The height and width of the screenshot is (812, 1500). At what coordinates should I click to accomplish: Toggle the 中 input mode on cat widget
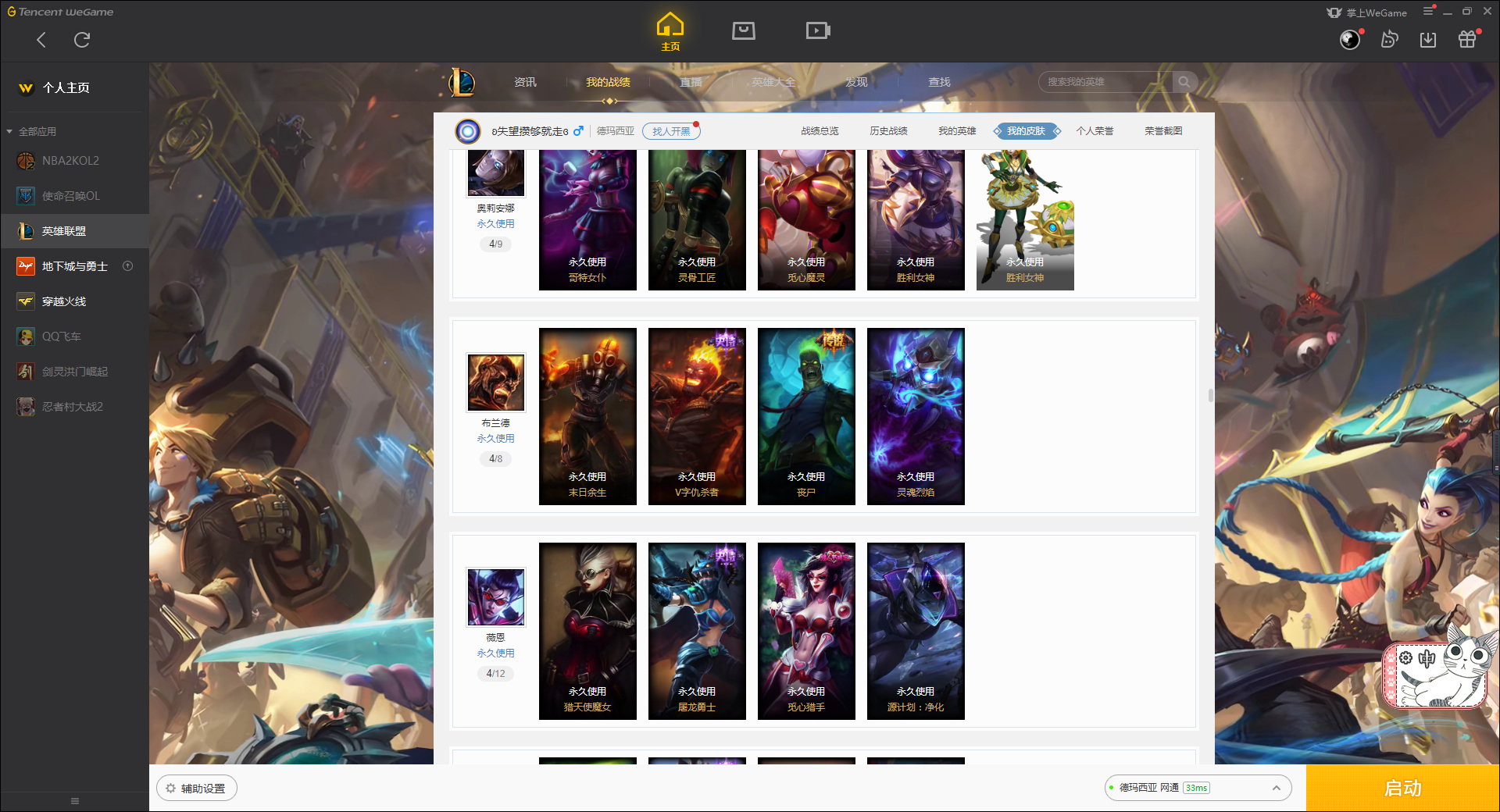[1427, 658]
